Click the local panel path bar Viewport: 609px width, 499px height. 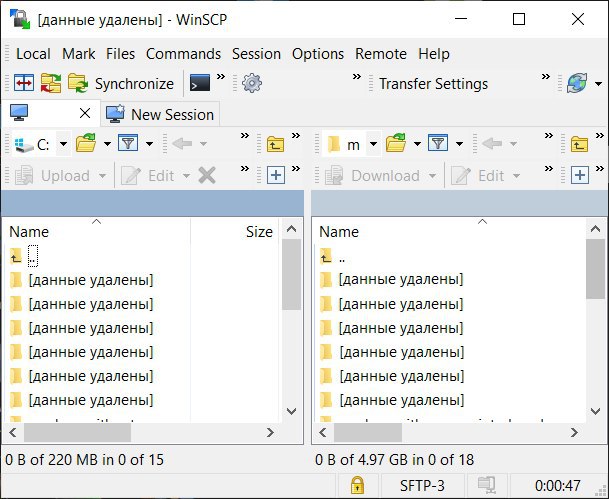point(152,203)
